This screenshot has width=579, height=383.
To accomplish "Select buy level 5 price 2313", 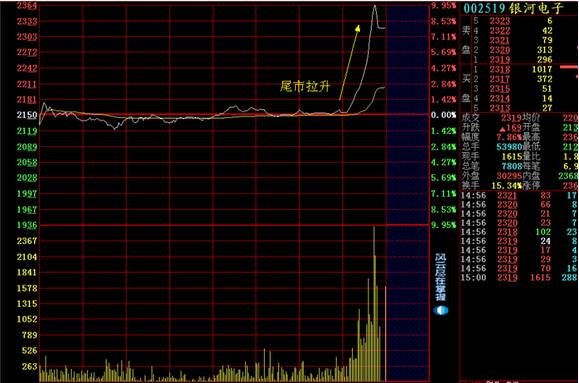I will pyautogui.click(x=500, y=108).
